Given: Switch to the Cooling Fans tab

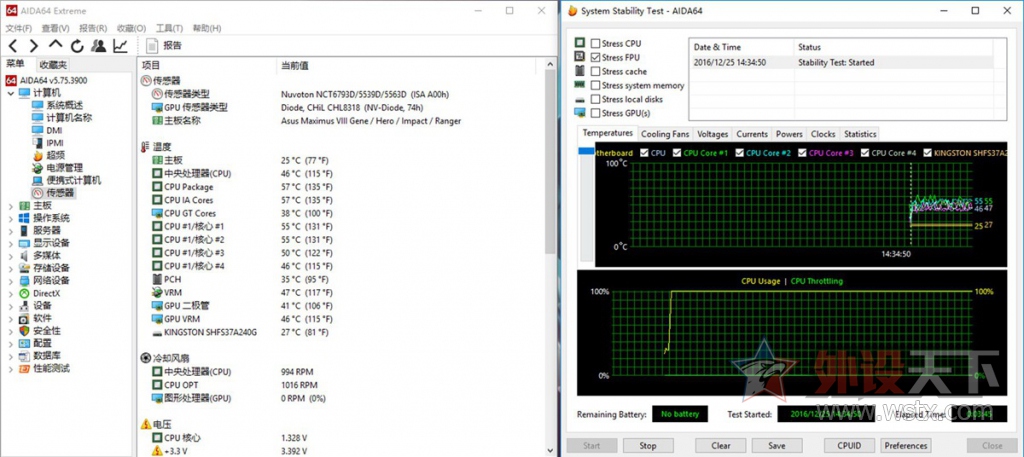Looking at the screenshot, I should [665, 134].
